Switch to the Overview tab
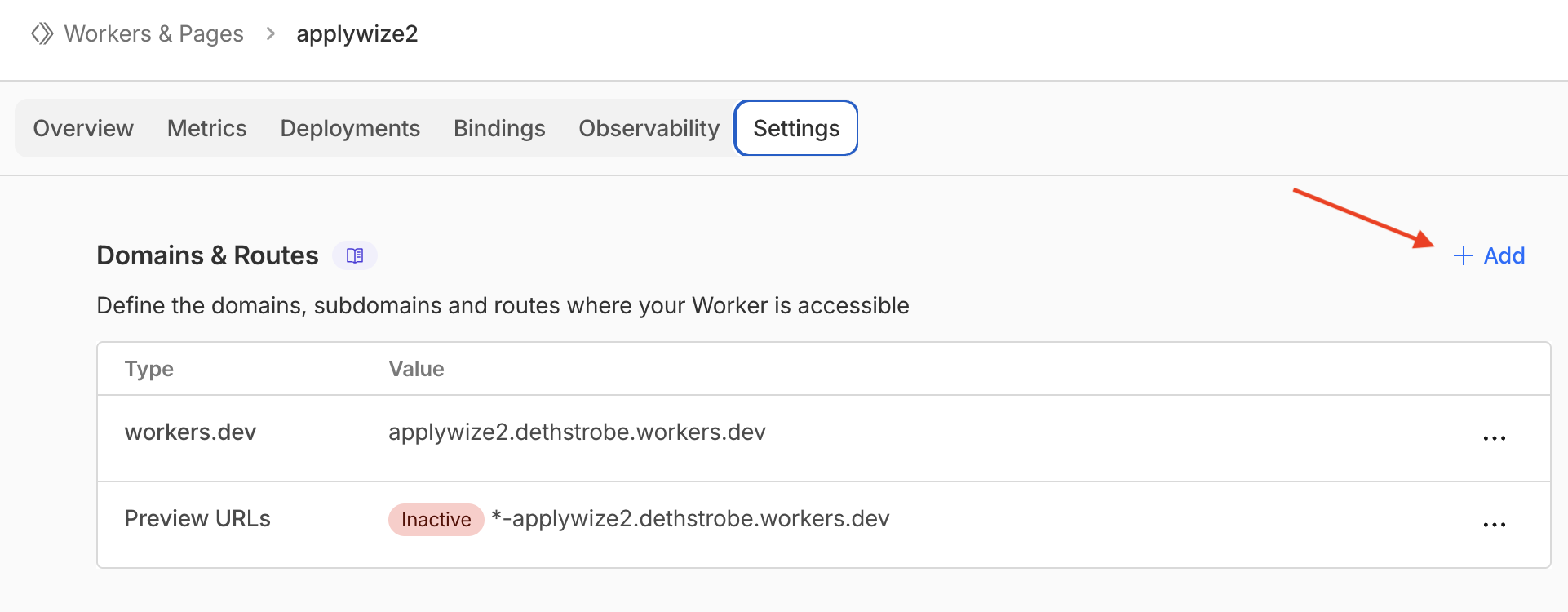The height and width of the screenshot is (612, 1568). 83,128
